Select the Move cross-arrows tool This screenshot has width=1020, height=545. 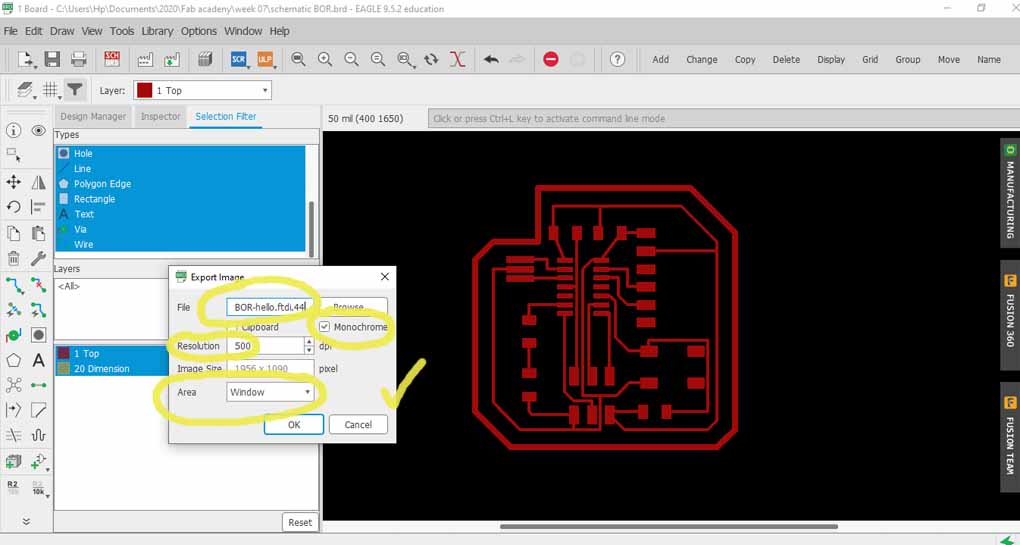[x=13, y=181]
